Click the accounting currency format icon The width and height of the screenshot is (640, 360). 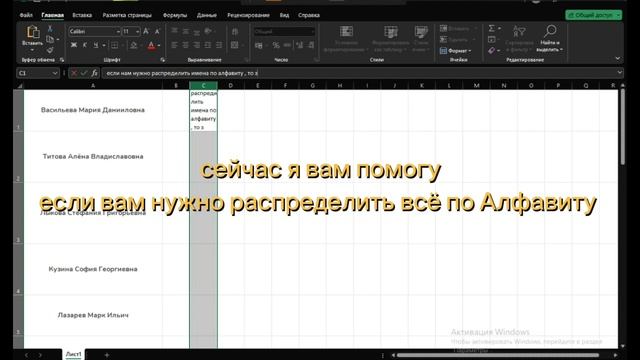point(259,45)
